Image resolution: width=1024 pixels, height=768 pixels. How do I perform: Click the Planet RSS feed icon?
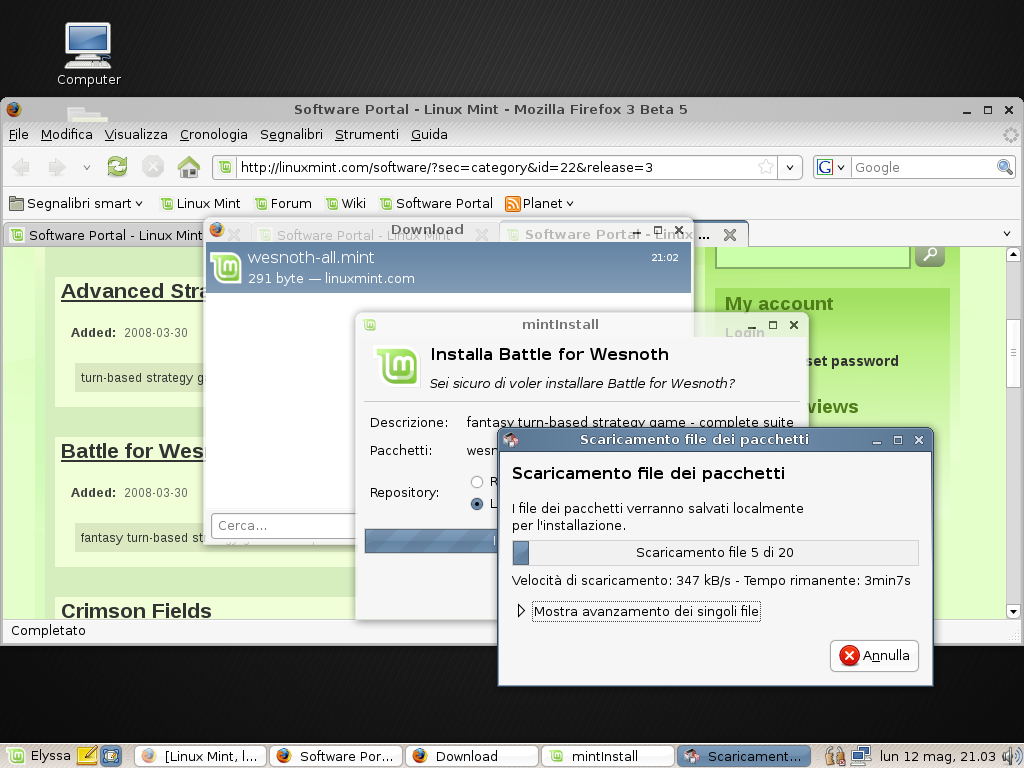(513, 204)
